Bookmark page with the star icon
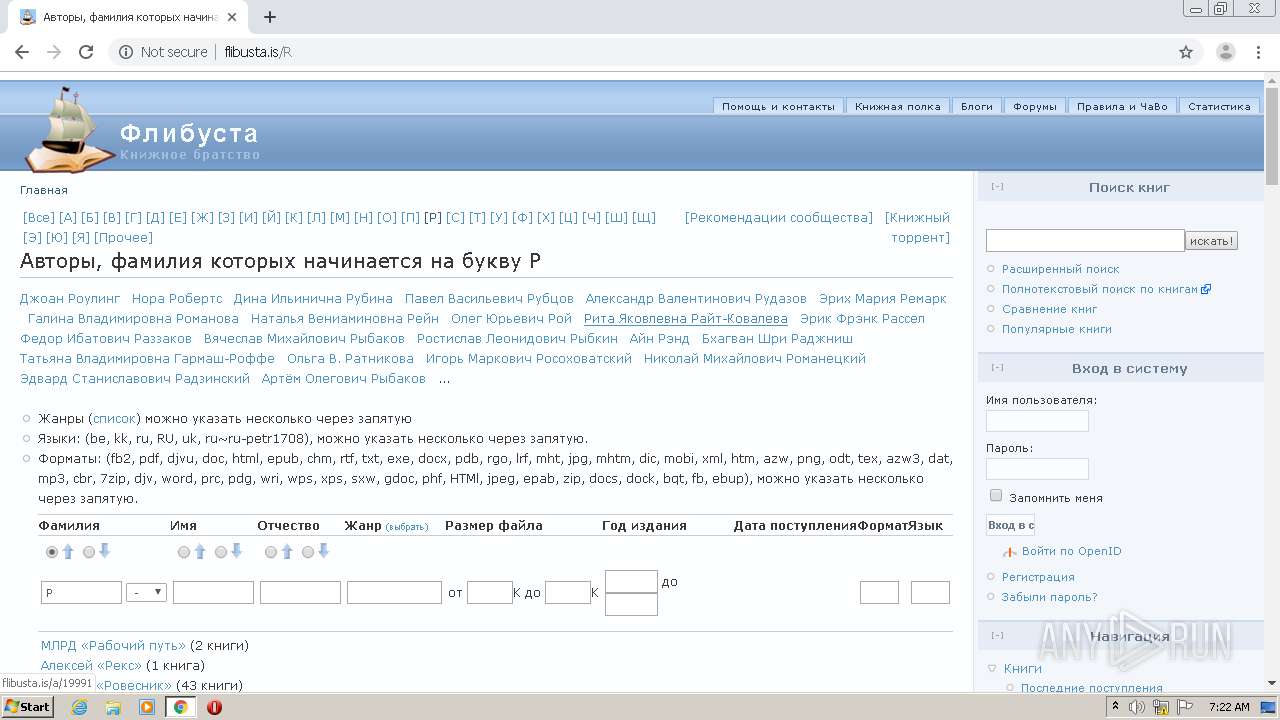Viewport: 1280px width, 720px height. coord(1186,52)
